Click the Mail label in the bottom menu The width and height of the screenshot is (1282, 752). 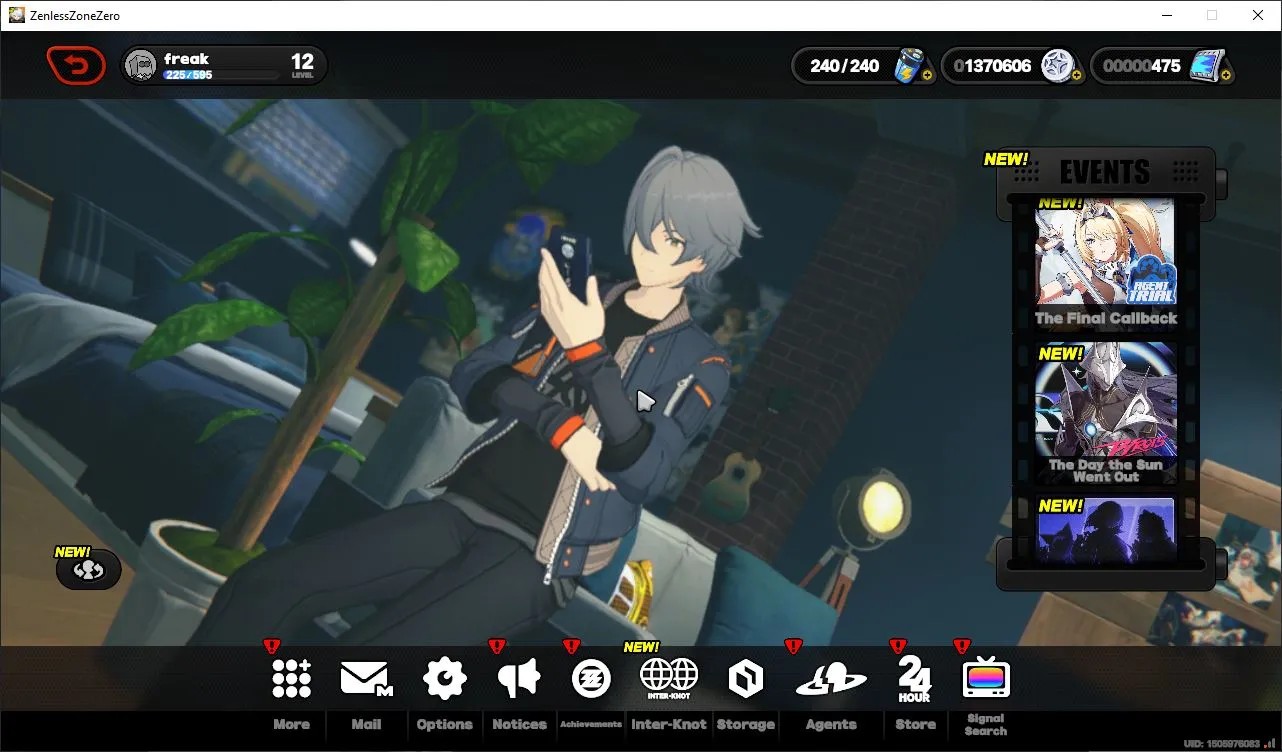point(366,724)
